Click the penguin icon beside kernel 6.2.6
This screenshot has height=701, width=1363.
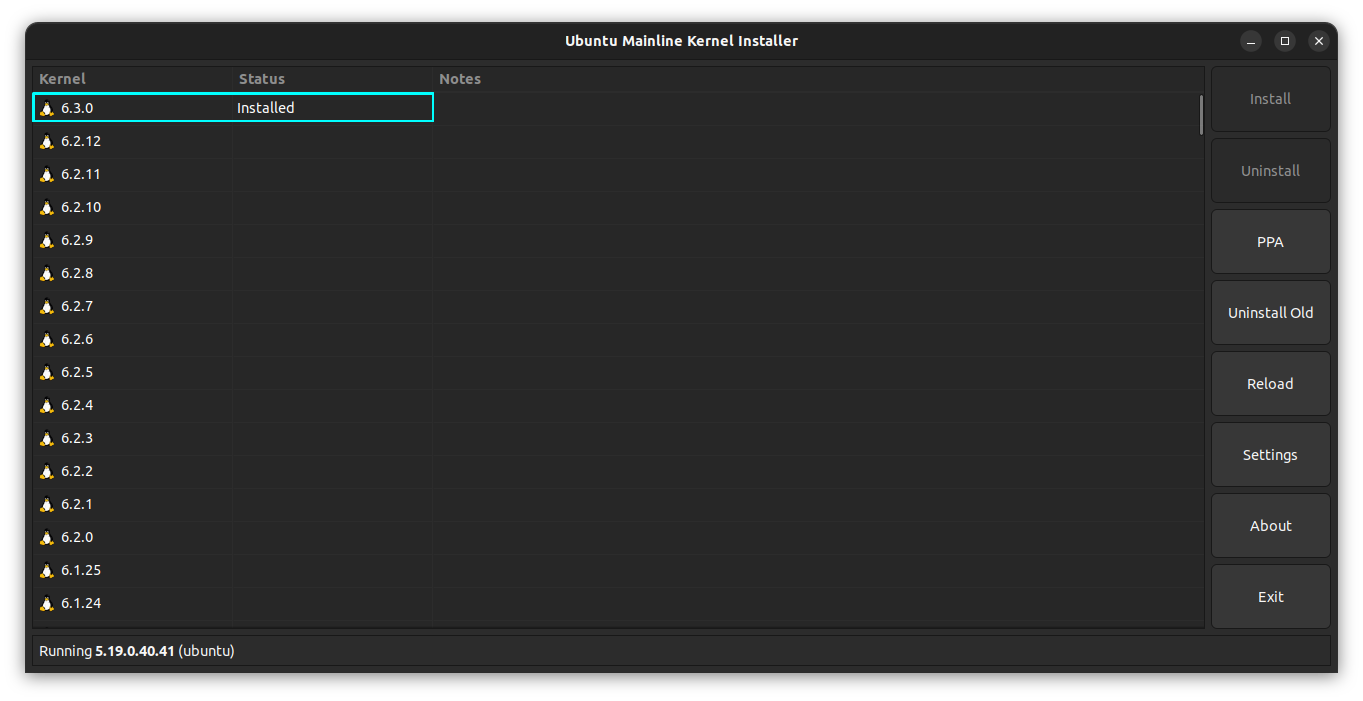tap(46, 339)
